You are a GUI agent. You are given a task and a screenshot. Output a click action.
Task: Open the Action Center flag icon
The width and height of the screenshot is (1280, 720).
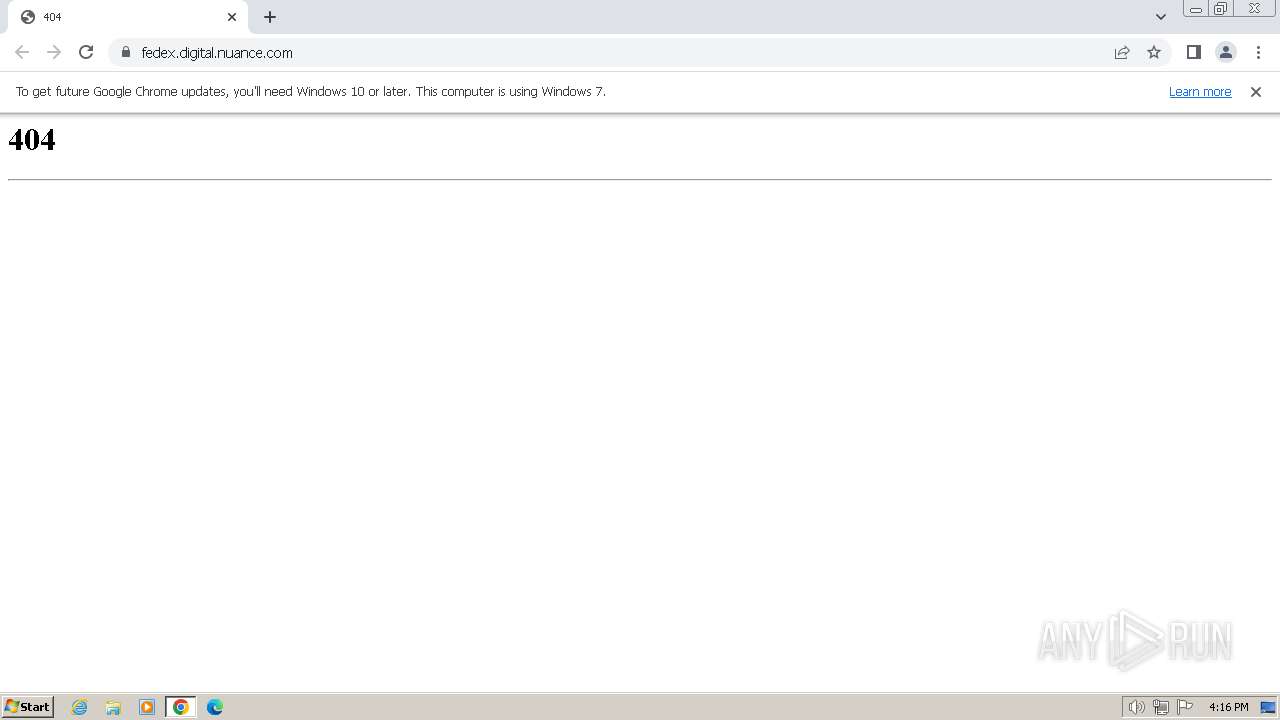[x=1185, y=707]
